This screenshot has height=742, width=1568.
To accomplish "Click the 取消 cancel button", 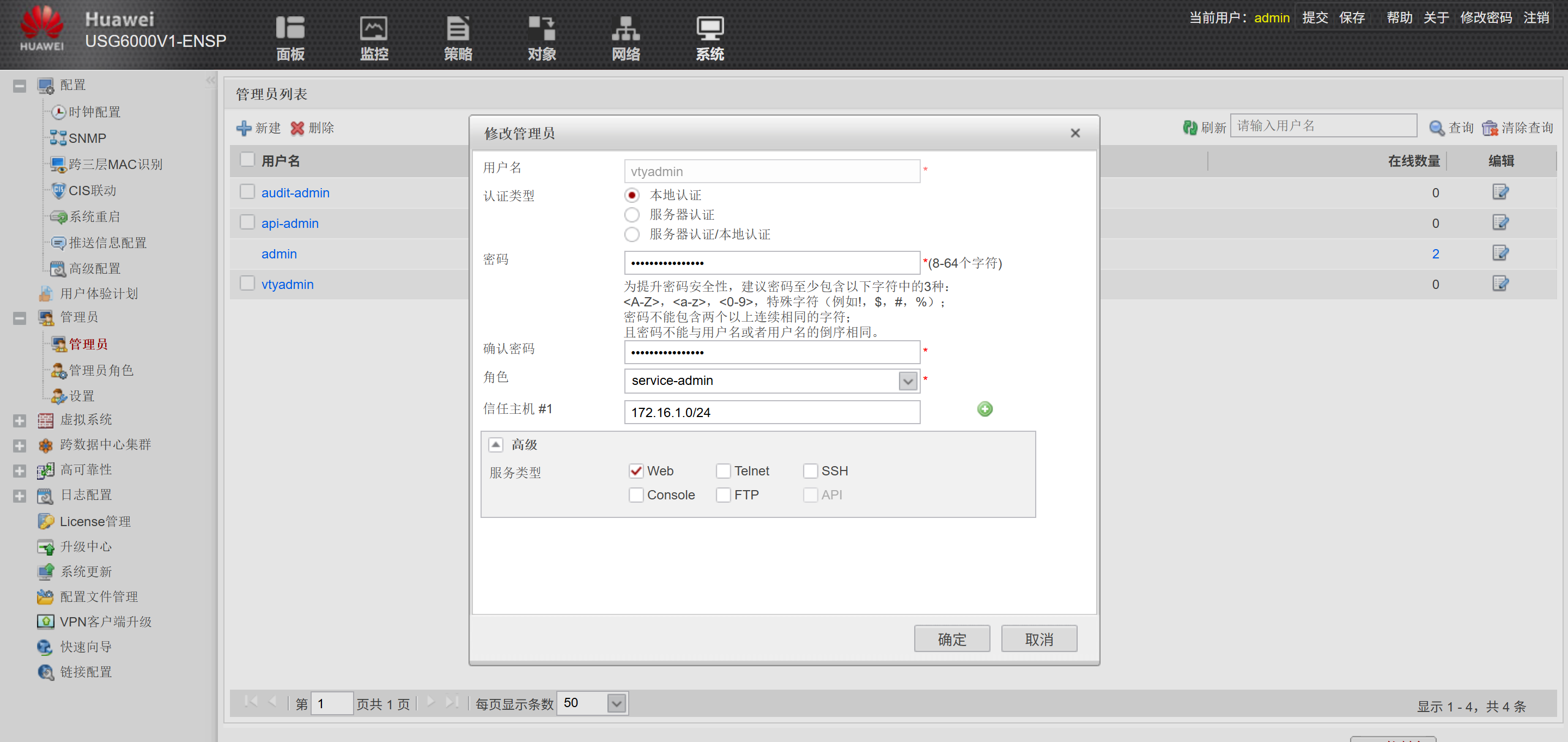I will (x=1038, y=639).
